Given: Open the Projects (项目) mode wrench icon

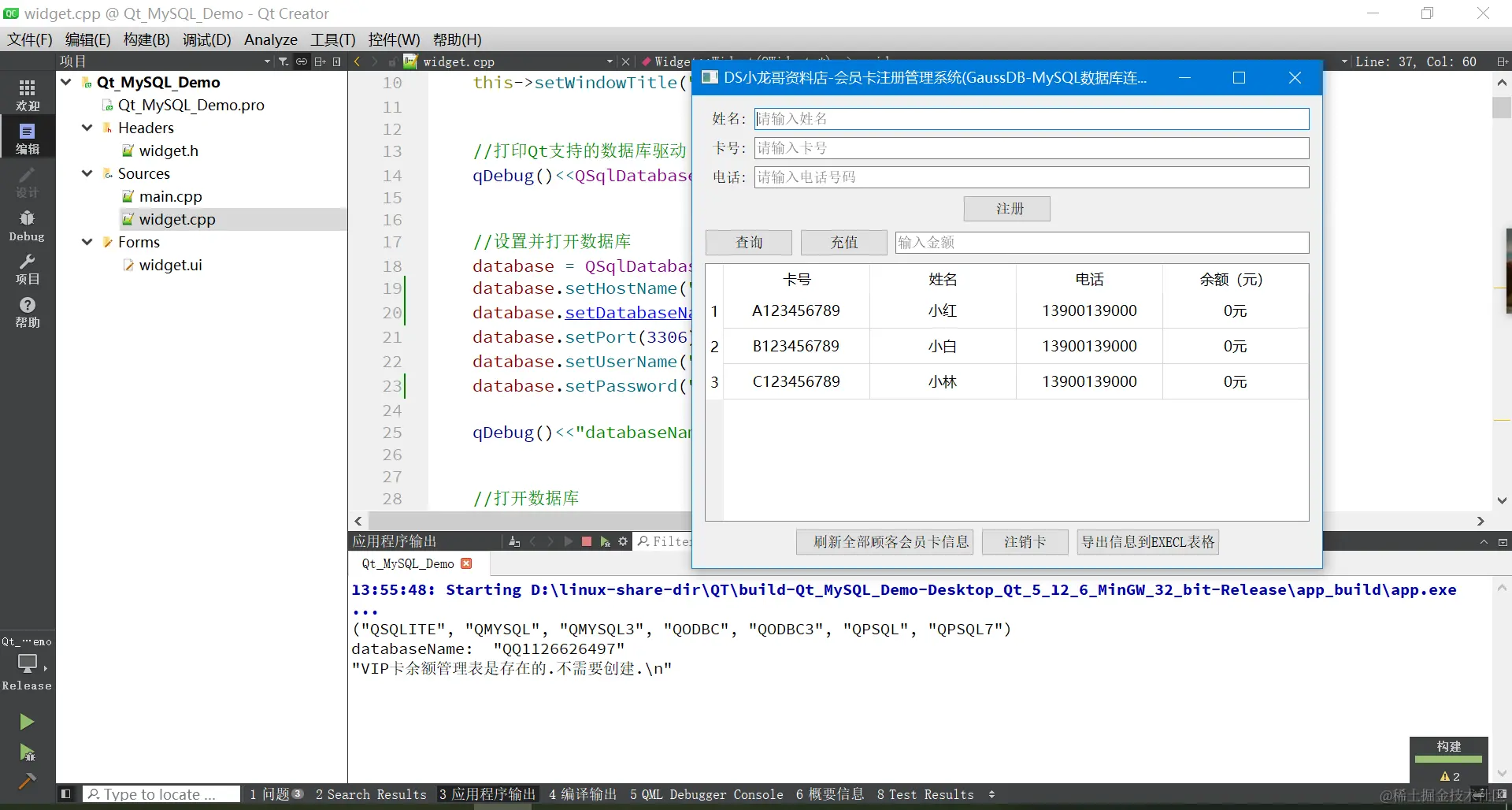Looking at the screenshot, I should tap(28, 269).
